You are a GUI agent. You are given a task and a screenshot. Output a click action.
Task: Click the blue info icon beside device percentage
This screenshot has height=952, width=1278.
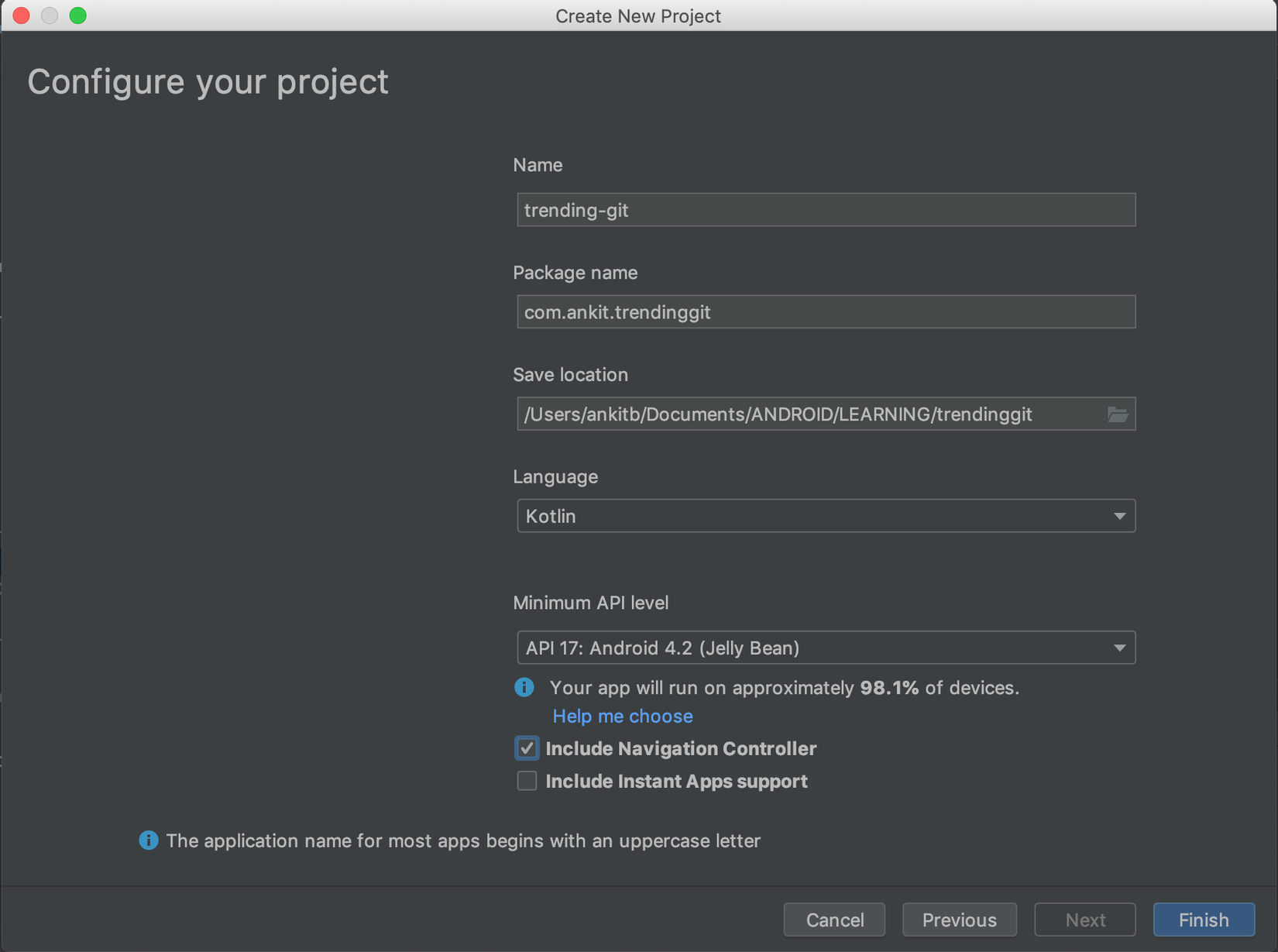(524, 688)
